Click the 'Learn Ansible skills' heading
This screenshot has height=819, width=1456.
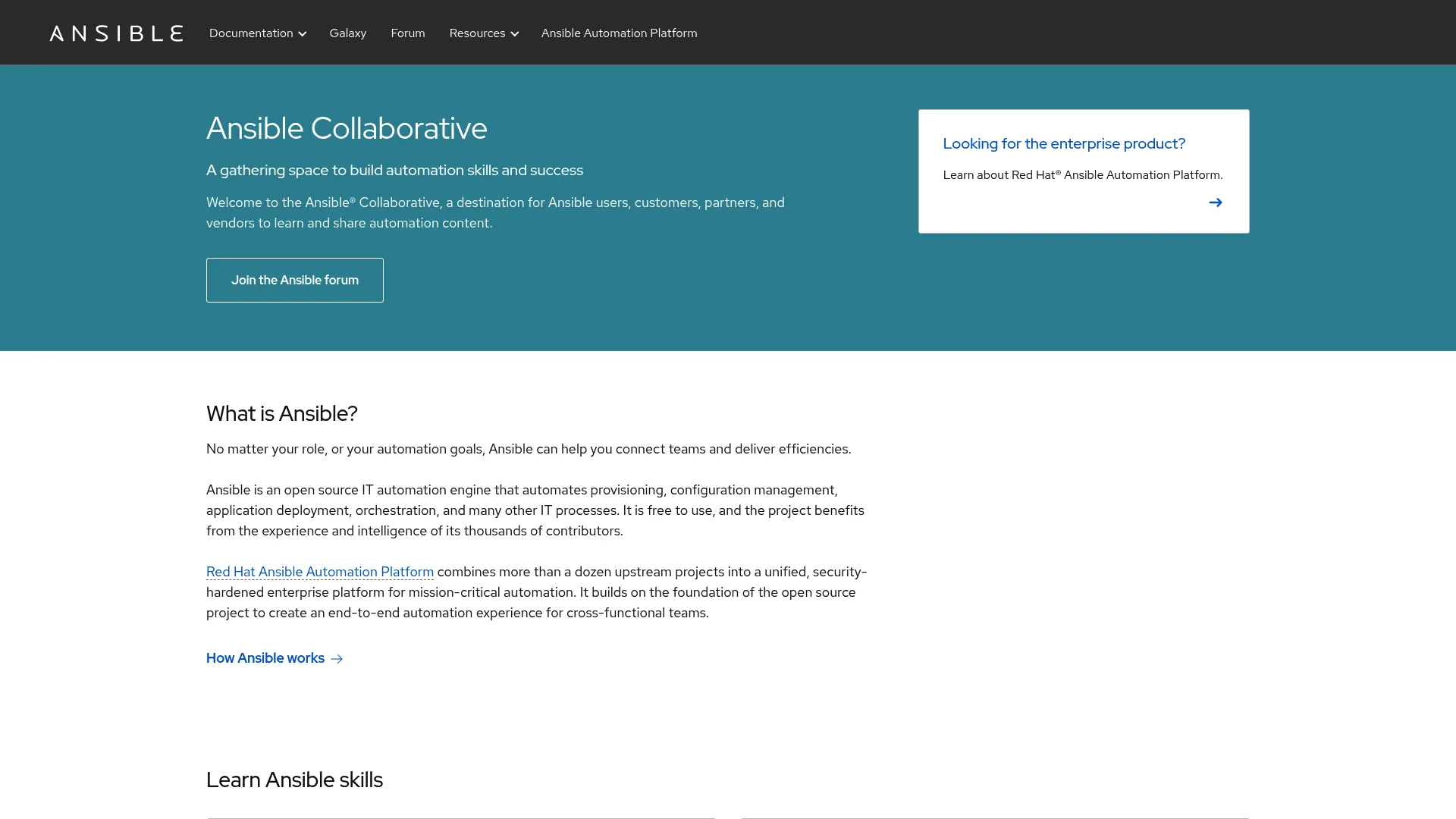[x=294, y=780]
